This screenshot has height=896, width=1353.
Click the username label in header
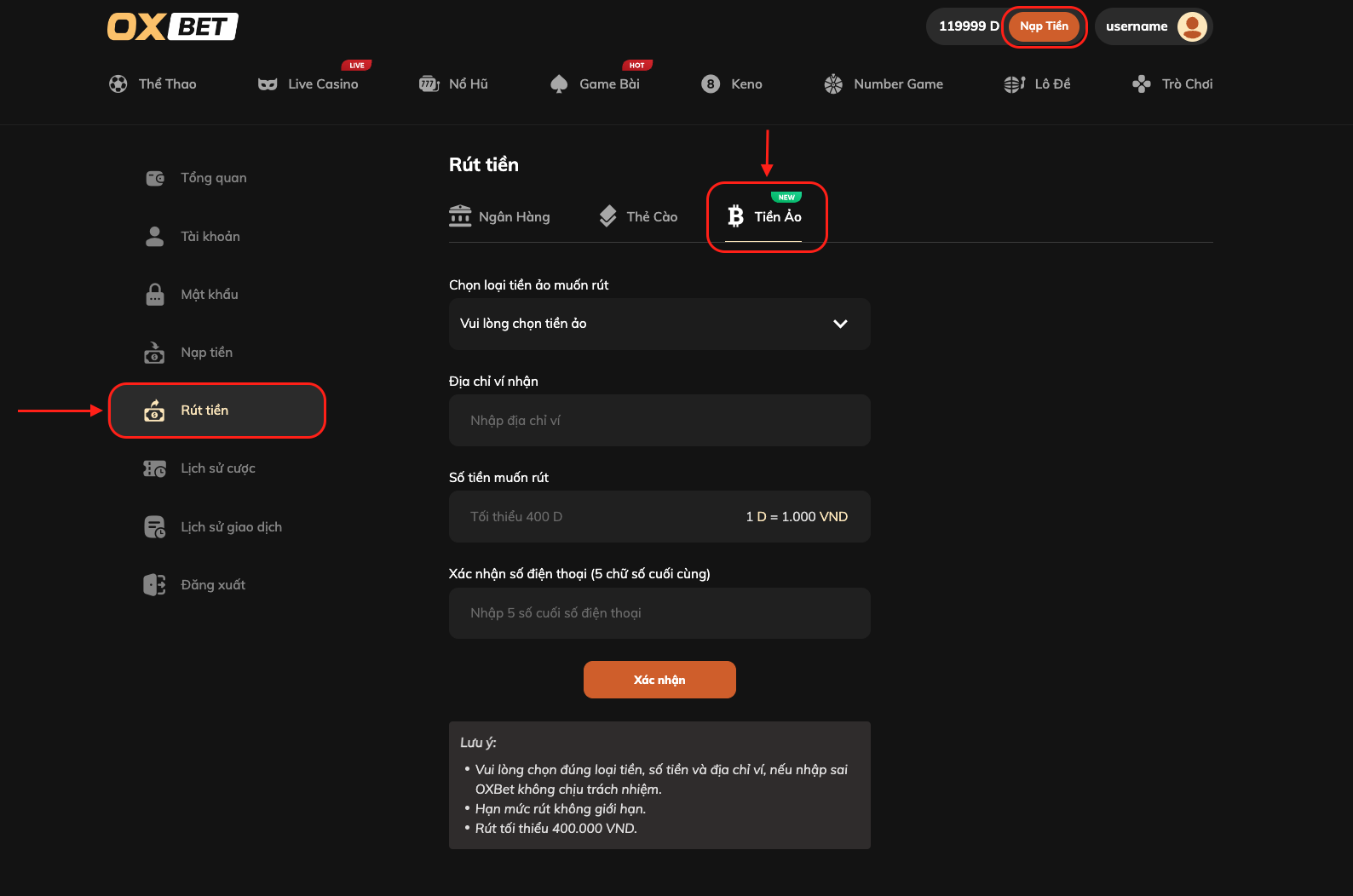pyautogui.click(x=1137, y=26)
